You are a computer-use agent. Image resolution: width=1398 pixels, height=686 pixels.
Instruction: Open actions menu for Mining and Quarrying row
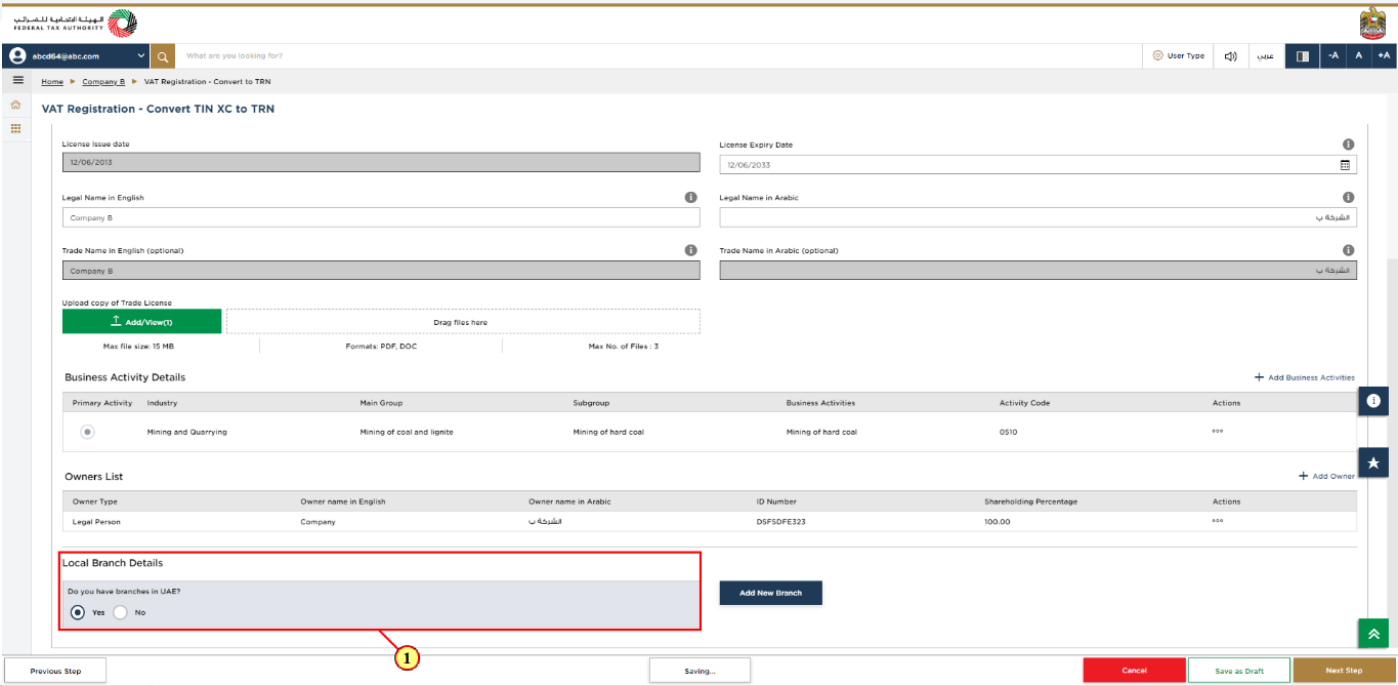coord(1217,431)
